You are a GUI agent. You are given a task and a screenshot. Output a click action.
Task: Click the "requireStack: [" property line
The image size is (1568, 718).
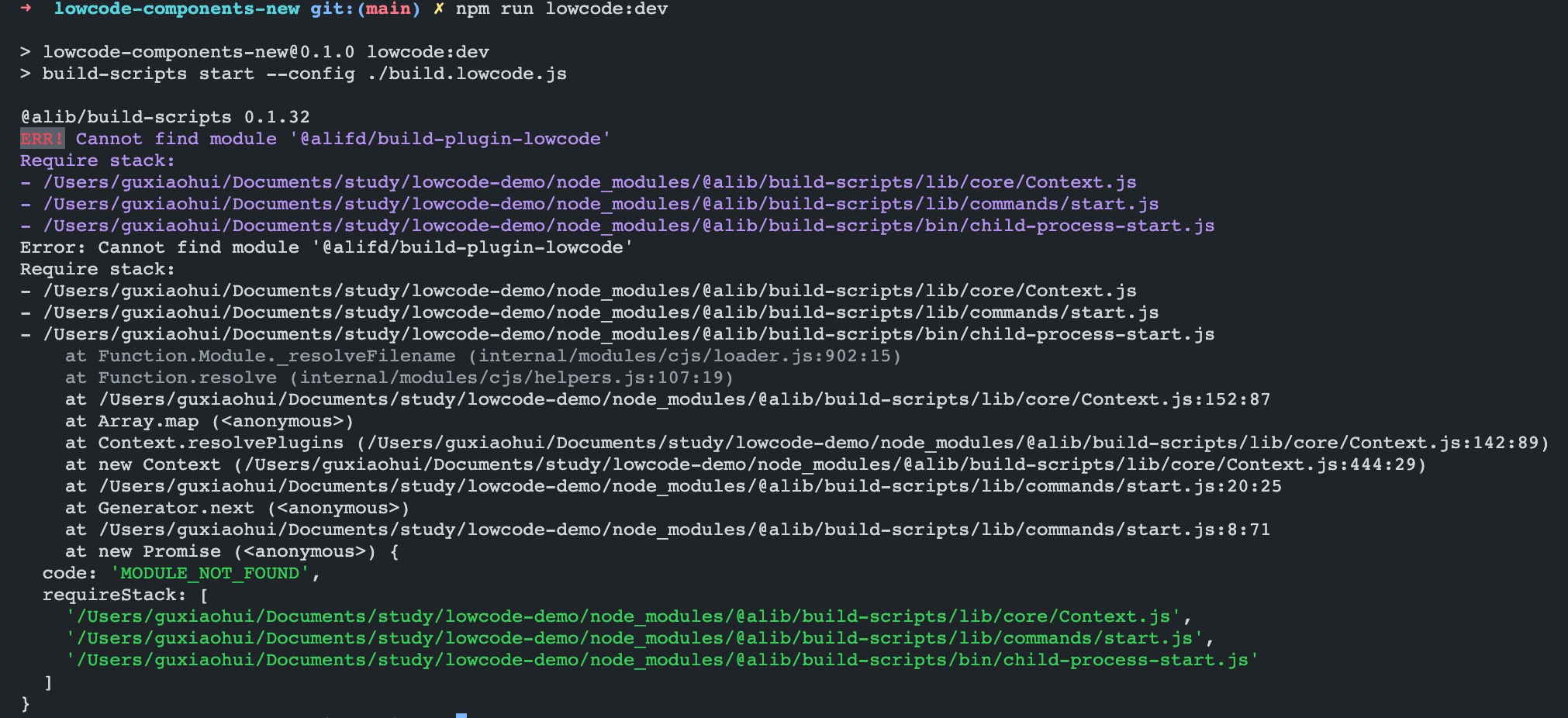pyautogui.click(x=126, y=595)
